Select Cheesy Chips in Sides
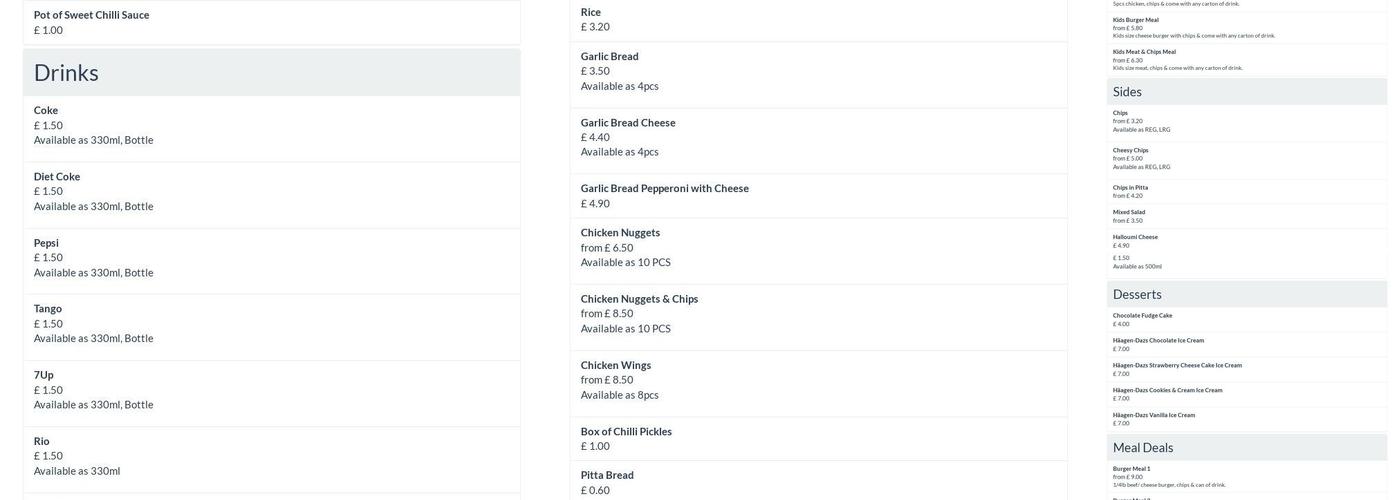 click(1131, 150)
